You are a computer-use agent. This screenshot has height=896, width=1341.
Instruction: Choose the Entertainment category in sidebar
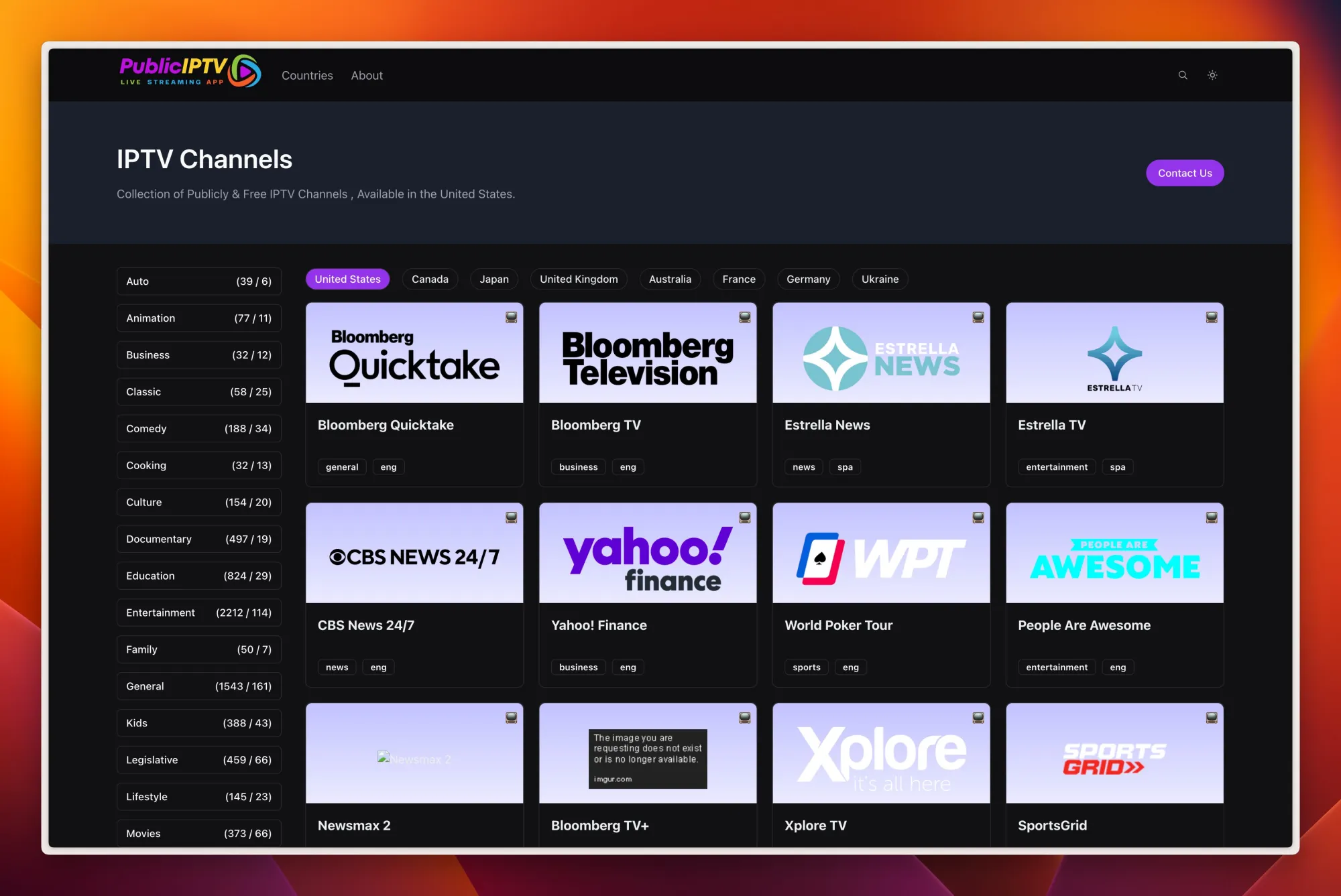198,613
